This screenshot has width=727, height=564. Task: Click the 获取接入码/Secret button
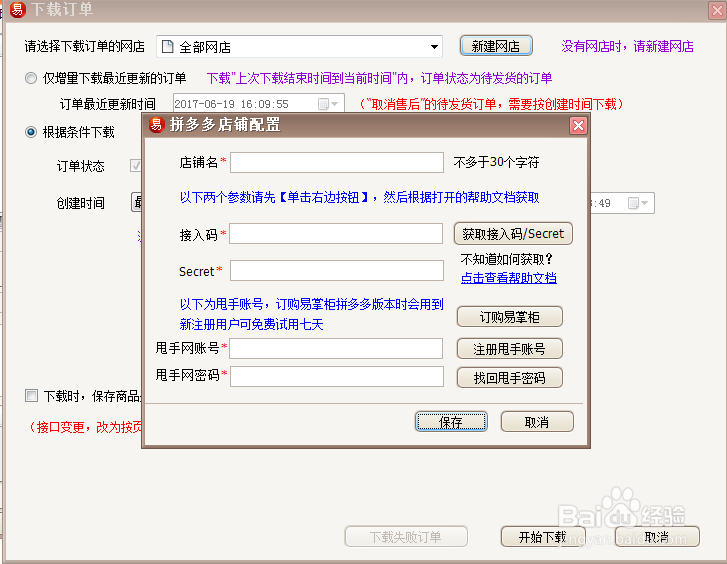(513, 233)
